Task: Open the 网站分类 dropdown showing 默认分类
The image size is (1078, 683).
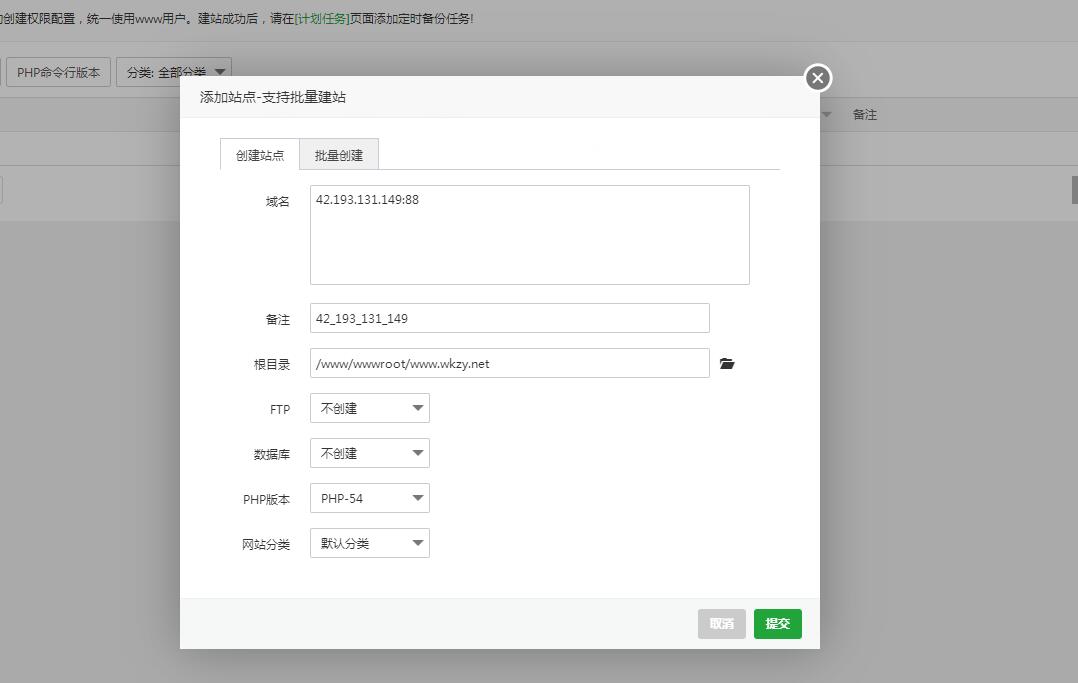Action: coord(369,543)
